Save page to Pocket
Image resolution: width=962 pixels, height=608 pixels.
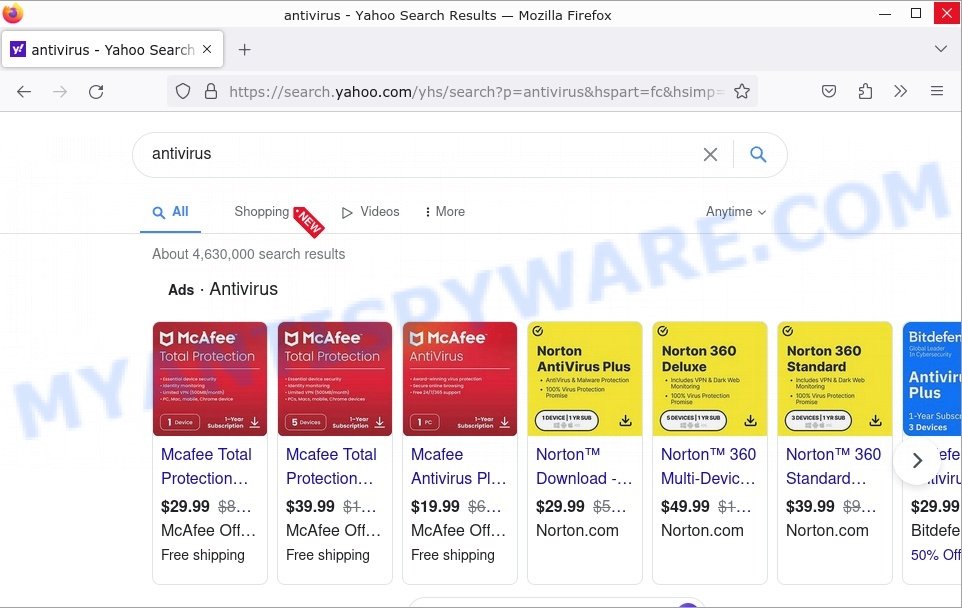point(829,92)
